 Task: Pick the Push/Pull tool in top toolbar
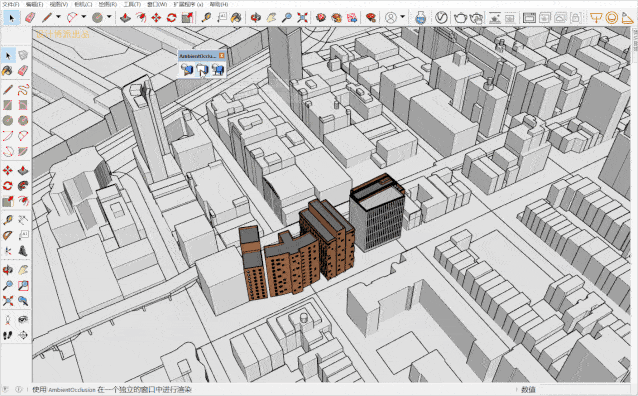[x=125, y=18]
